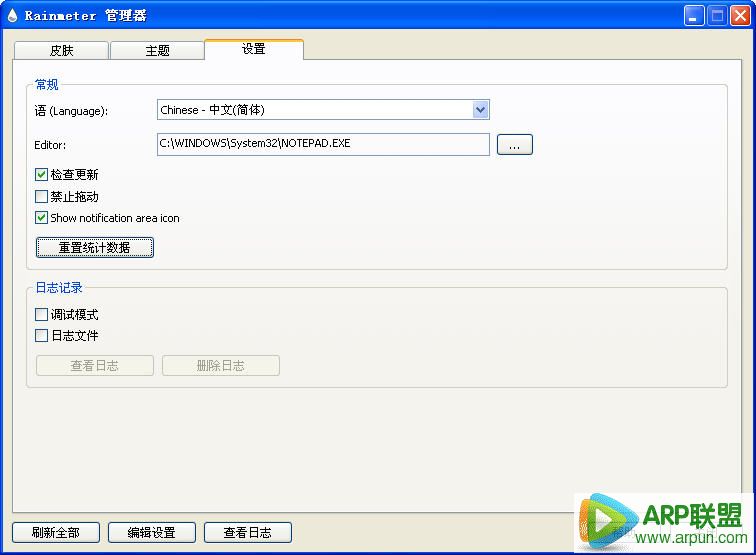Browse for editor with the ... button
Viewport: 756px width, 555px height.
tap(514, 144)
